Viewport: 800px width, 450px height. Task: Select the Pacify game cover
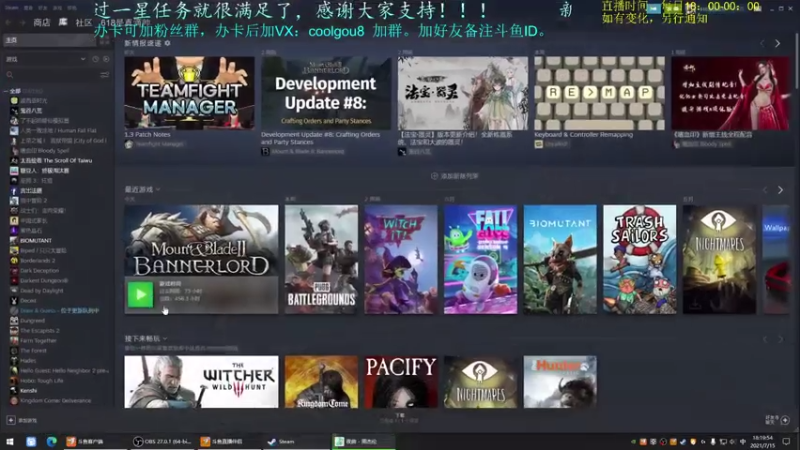401,382
